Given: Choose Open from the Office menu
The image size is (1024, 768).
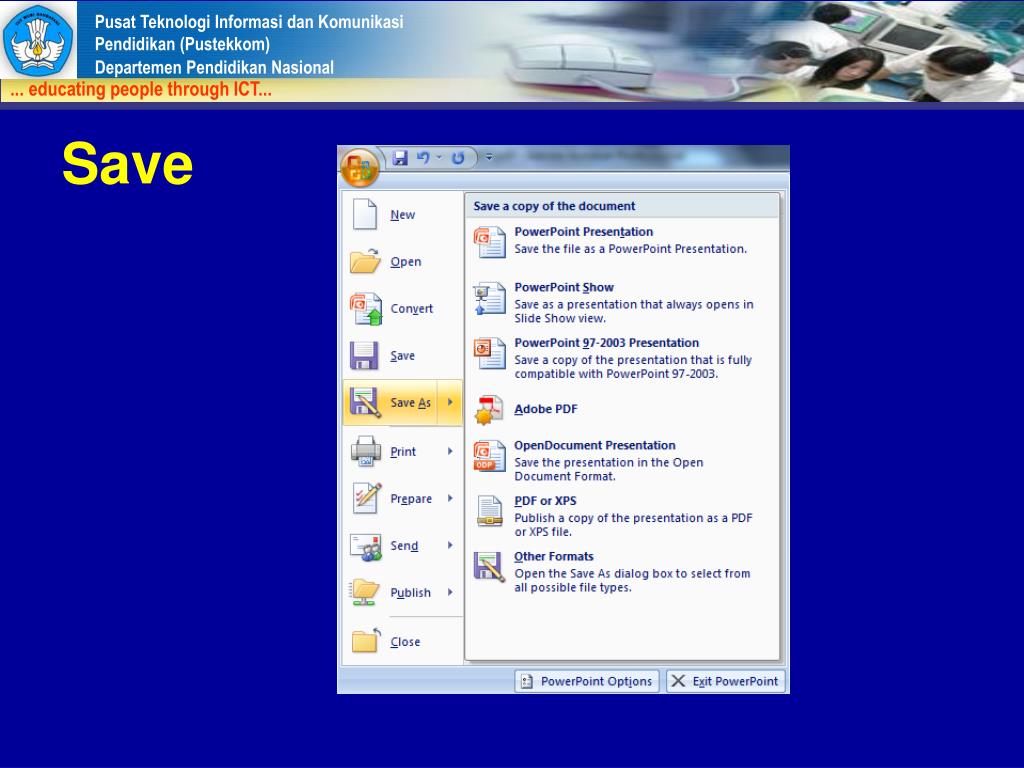Looking at the screenshot, I should click(x=402, y=261).
